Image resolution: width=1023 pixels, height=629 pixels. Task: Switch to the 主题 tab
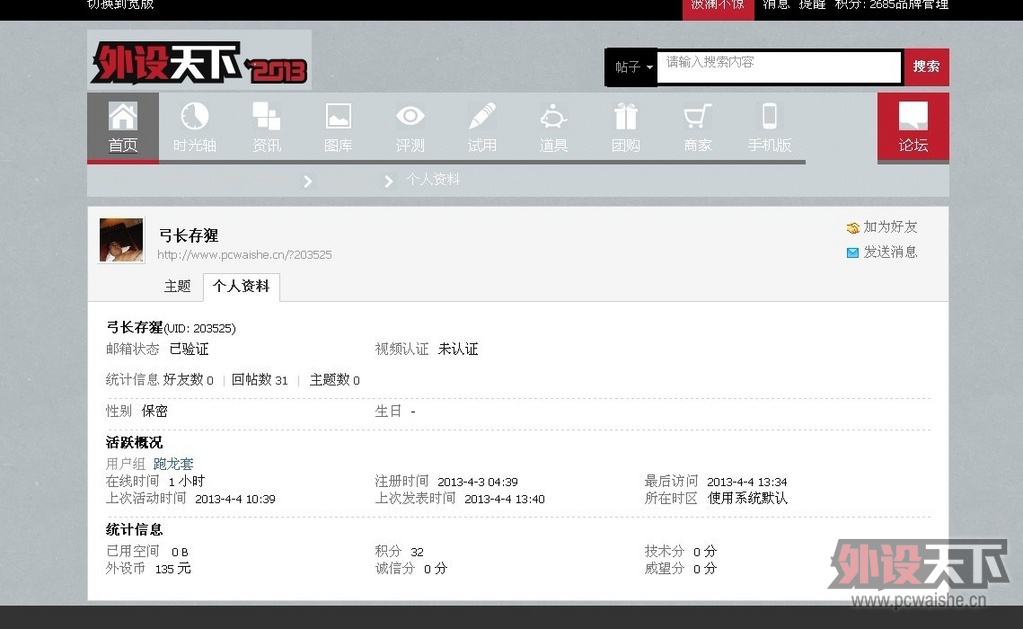point(177,286)
